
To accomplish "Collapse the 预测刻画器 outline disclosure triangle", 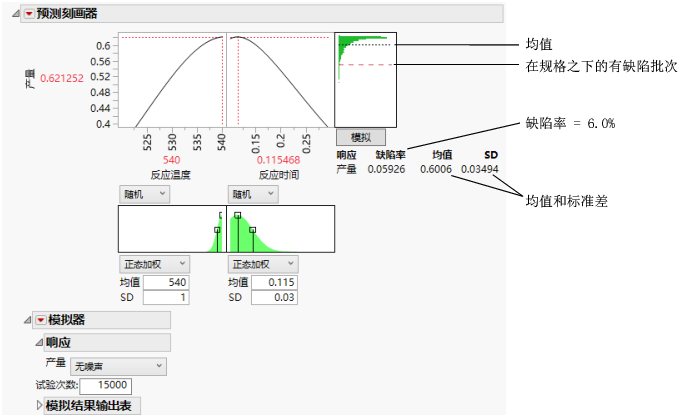I will pos(16,14).
